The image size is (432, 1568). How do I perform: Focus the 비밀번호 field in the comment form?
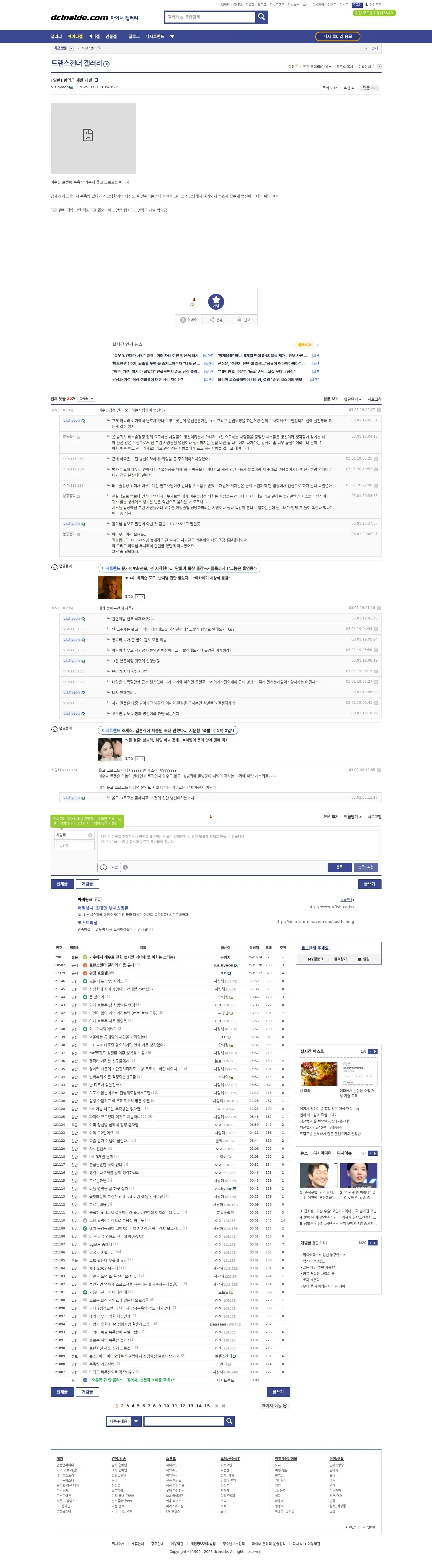[74, 845]
